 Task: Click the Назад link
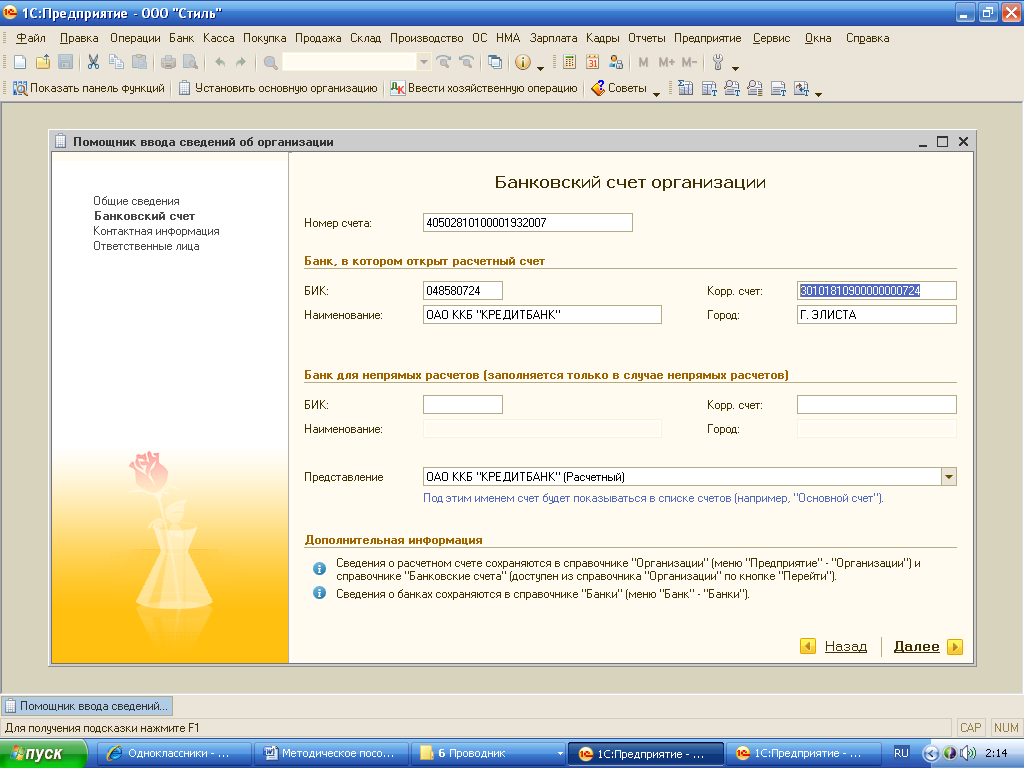[846, 647]
